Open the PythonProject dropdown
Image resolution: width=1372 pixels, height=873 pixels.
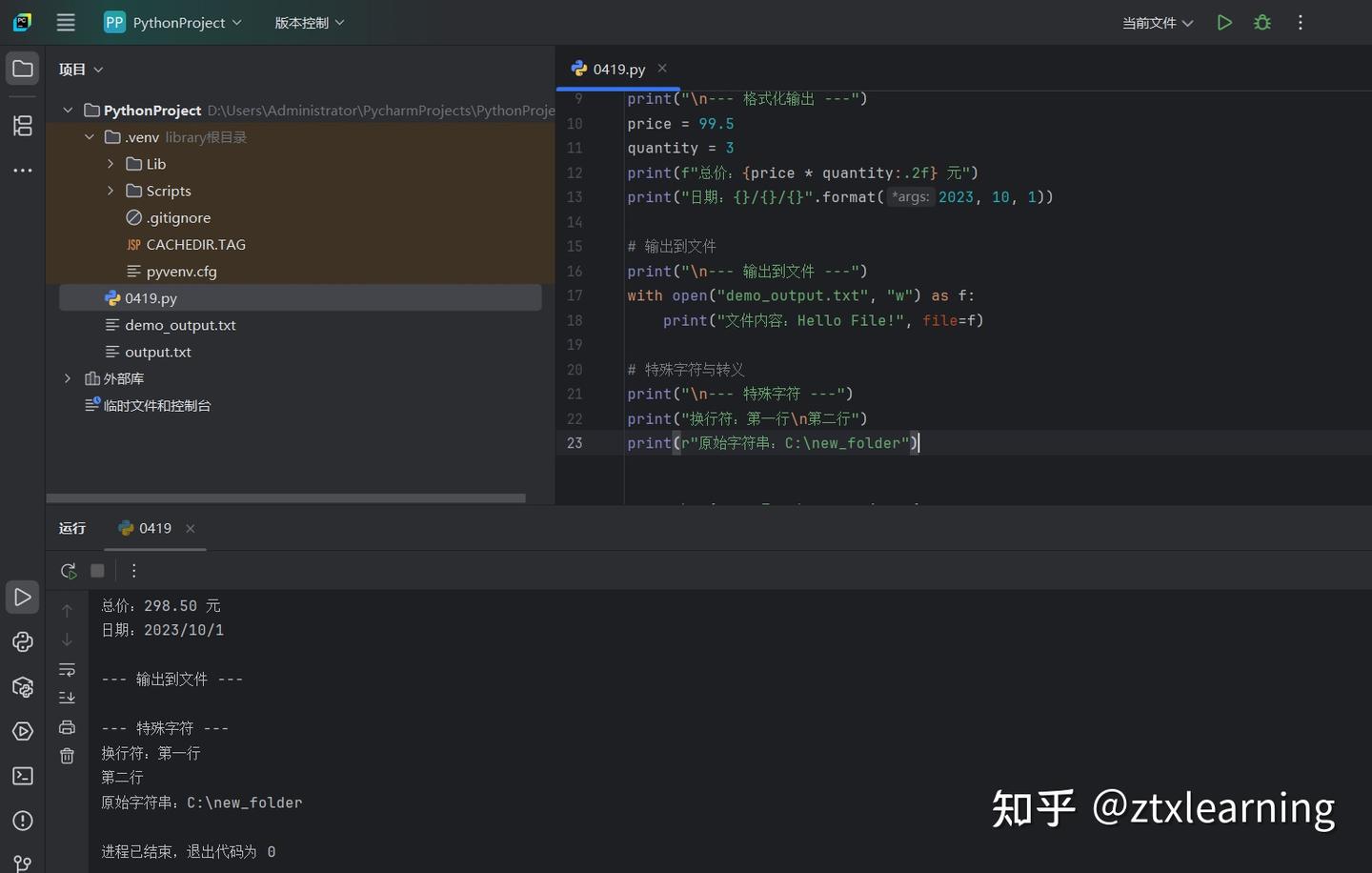coord(172,22)
